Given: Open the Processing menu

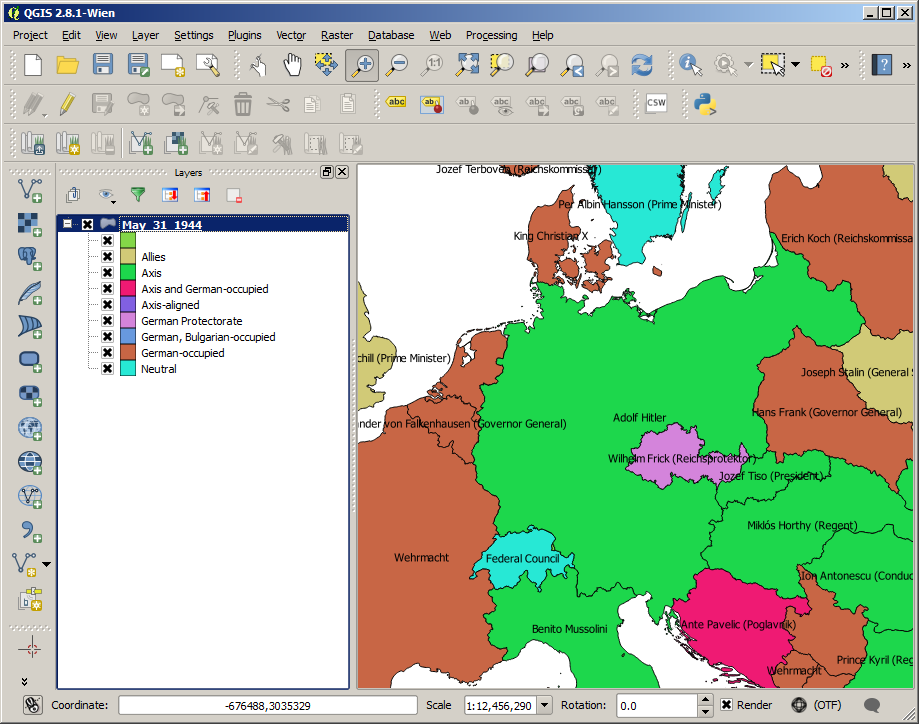Looking at the screenshot, I should [491, 35].
